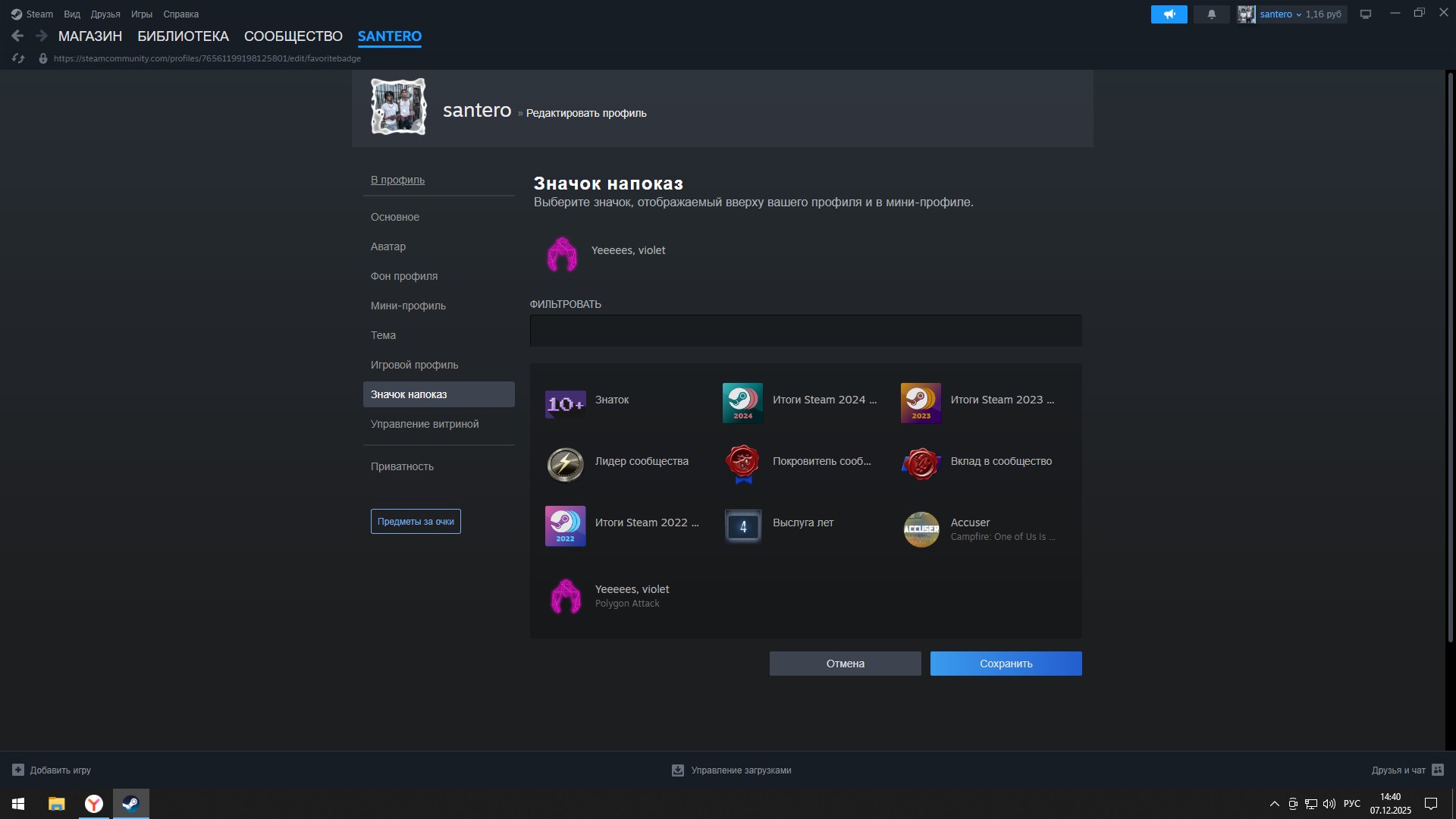Click «Предметы за очки» button
The height and width of the screenshot is (819, 1456).
(416, 521)
